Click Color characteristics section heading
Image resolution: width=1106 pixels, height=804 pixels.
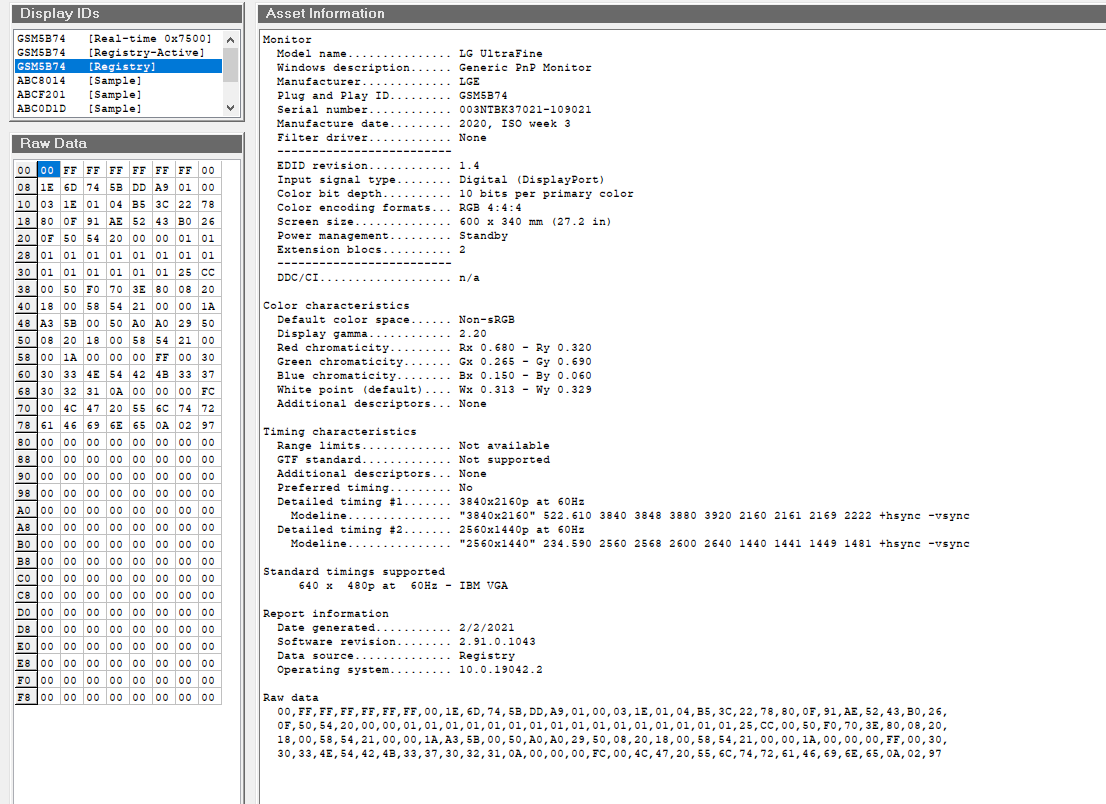point(336,306)
